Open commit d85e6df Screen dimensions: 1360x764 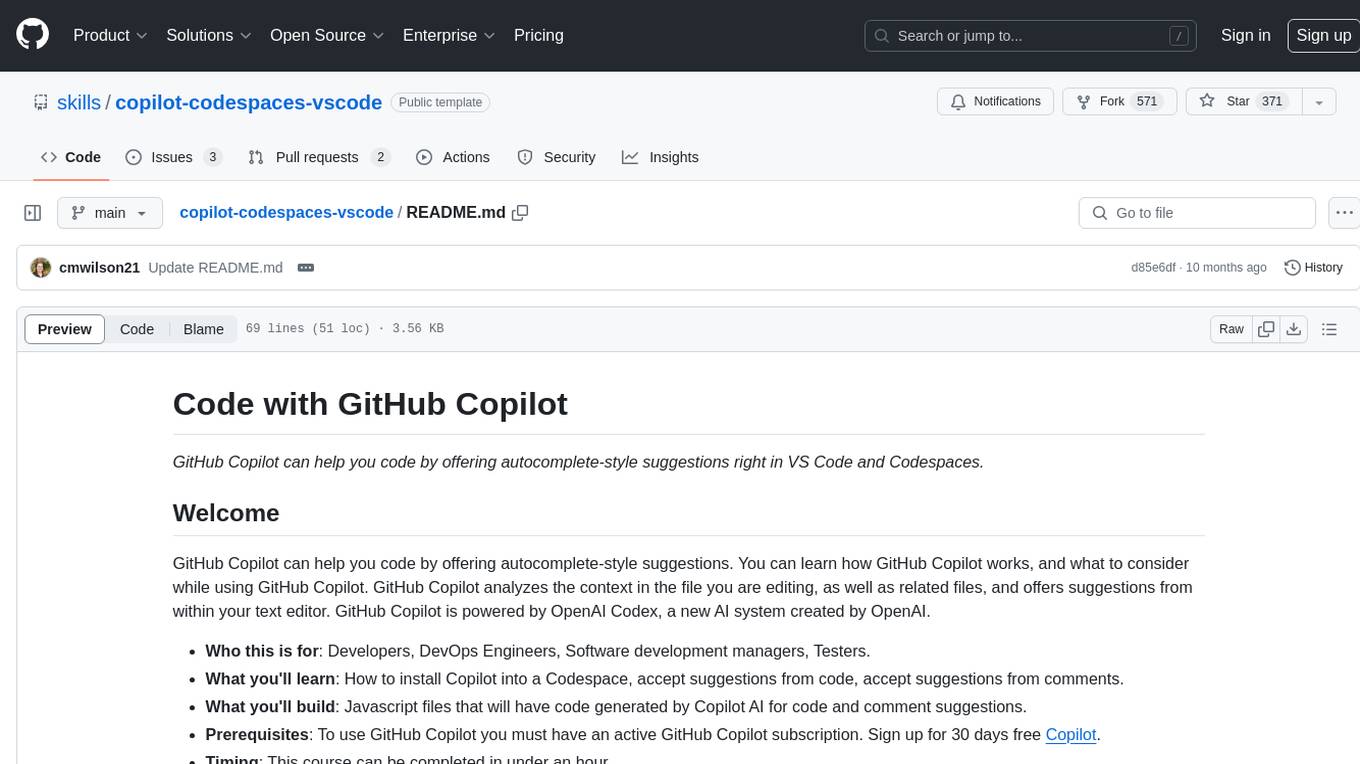(1153, 268)
